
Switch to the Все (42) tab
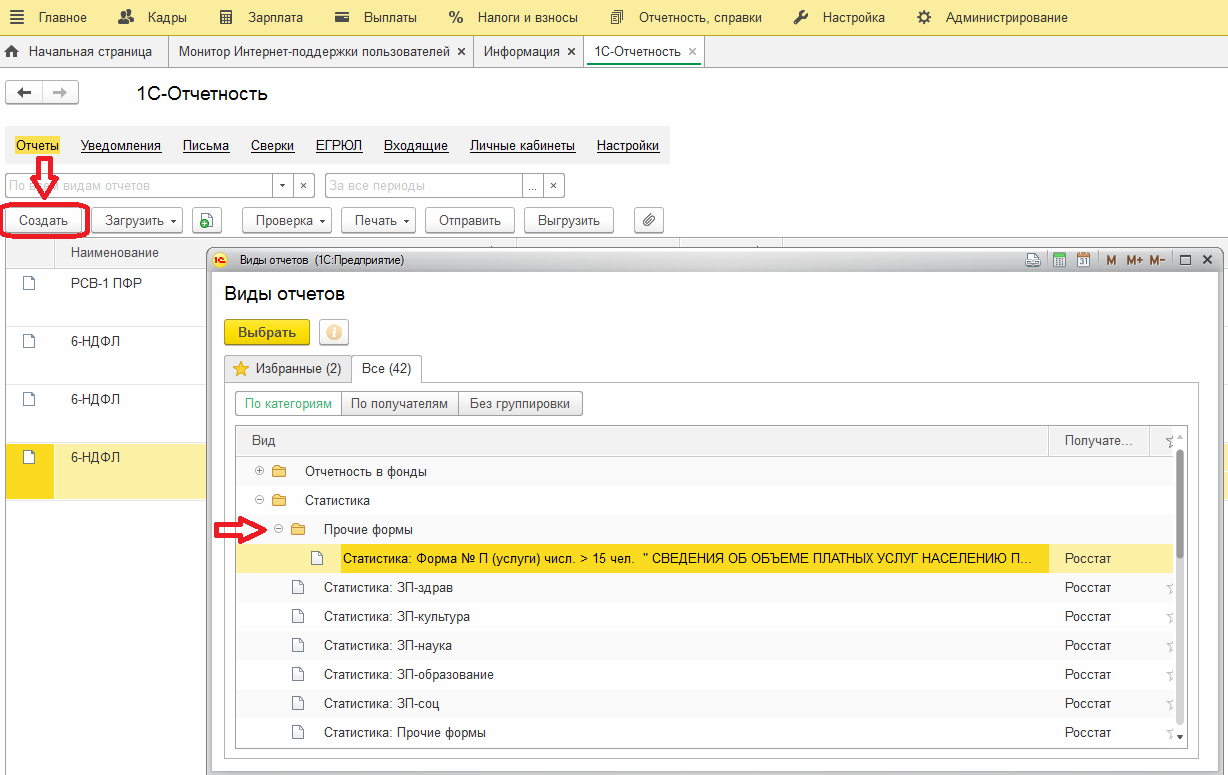coord(387,369)
